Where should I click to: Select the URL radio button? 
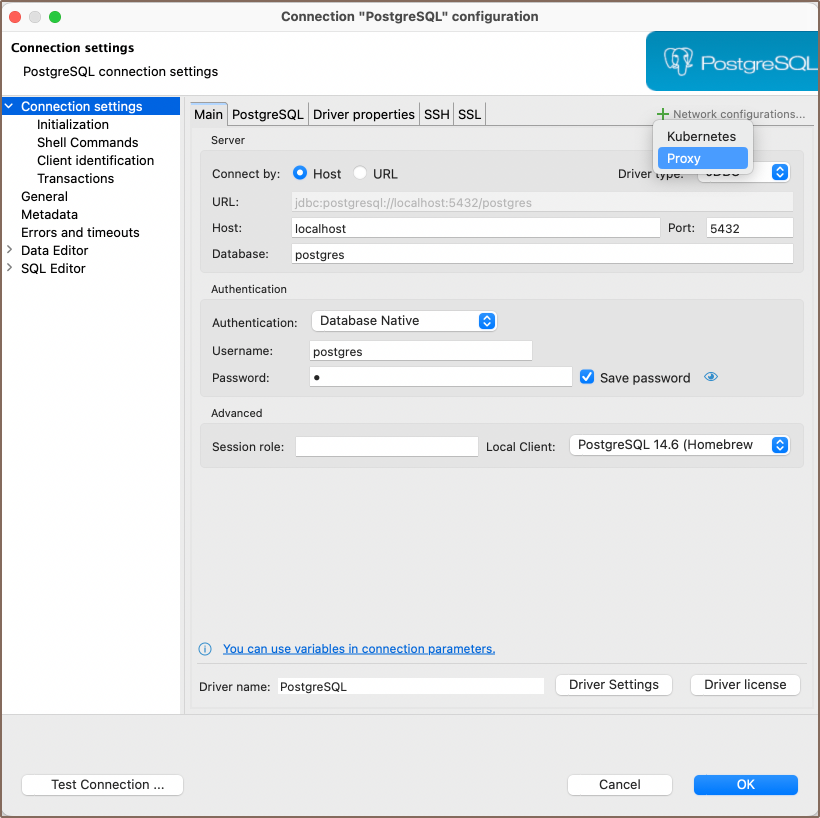[x=360, y=173]
